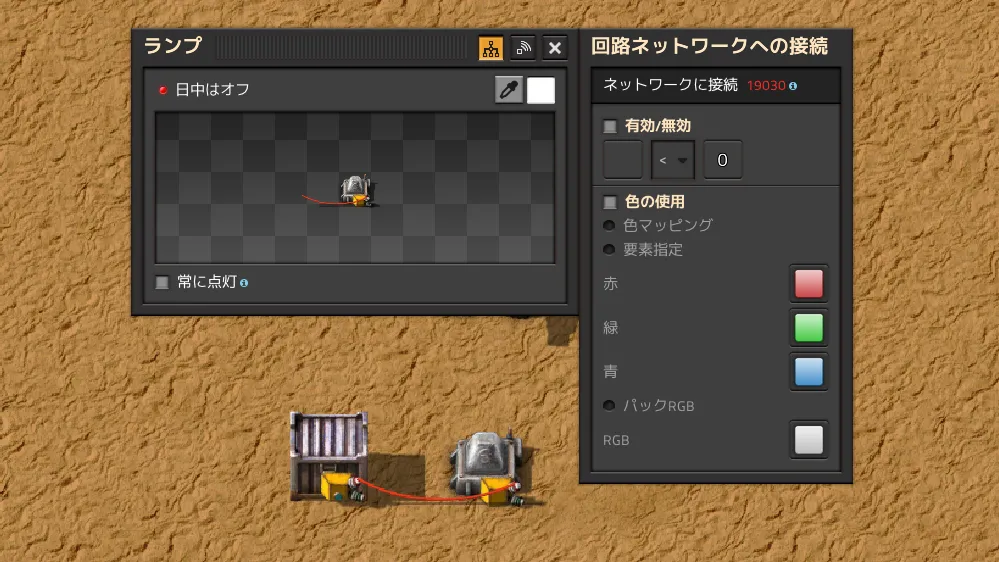Image resolution: width=999 pixels, height=562 pixels.
Task: Pick the green signal slot for 緑
Action: 809,328
